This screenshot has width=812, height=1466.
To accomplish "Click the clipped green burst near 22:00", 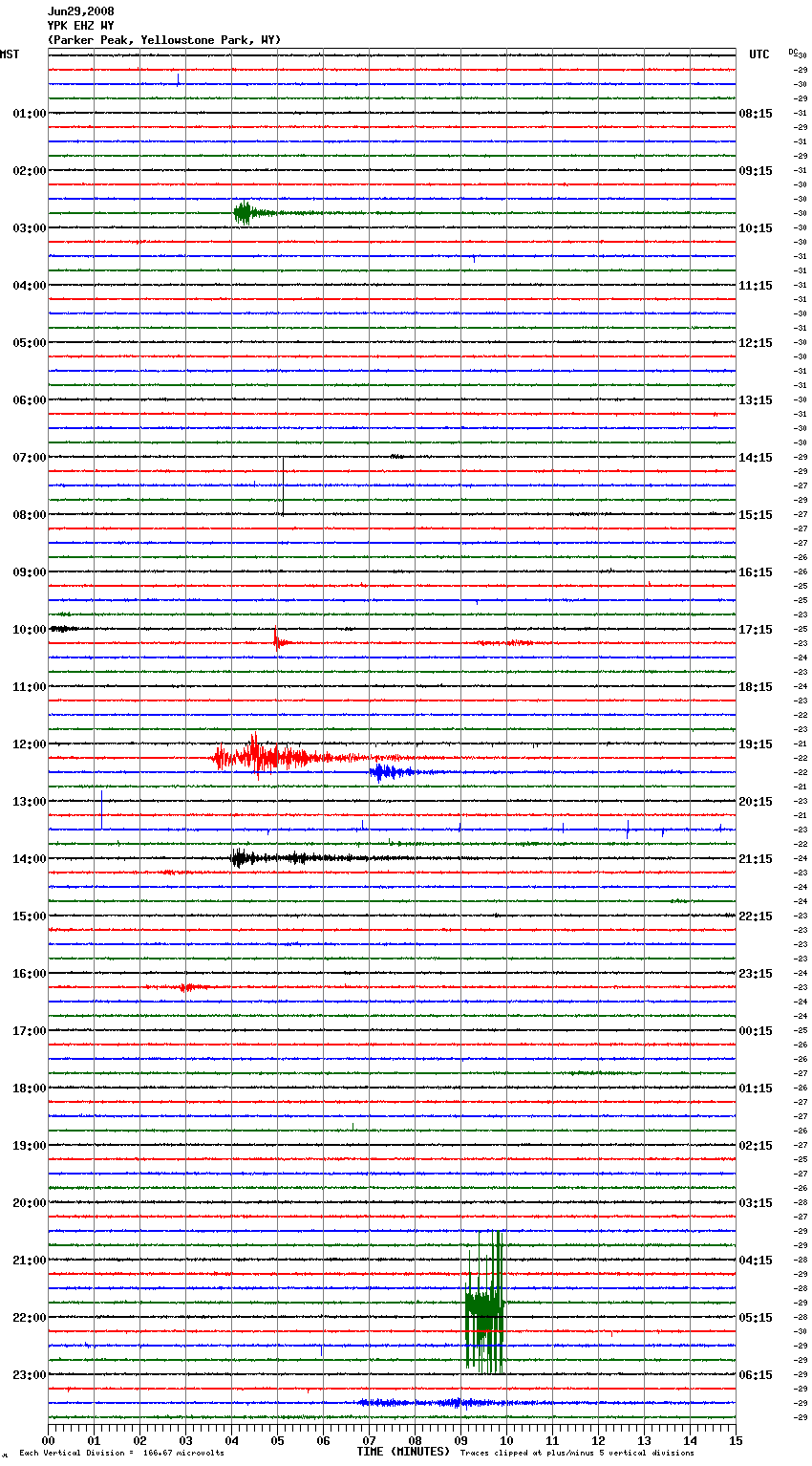I will (x=484, y=1302).
